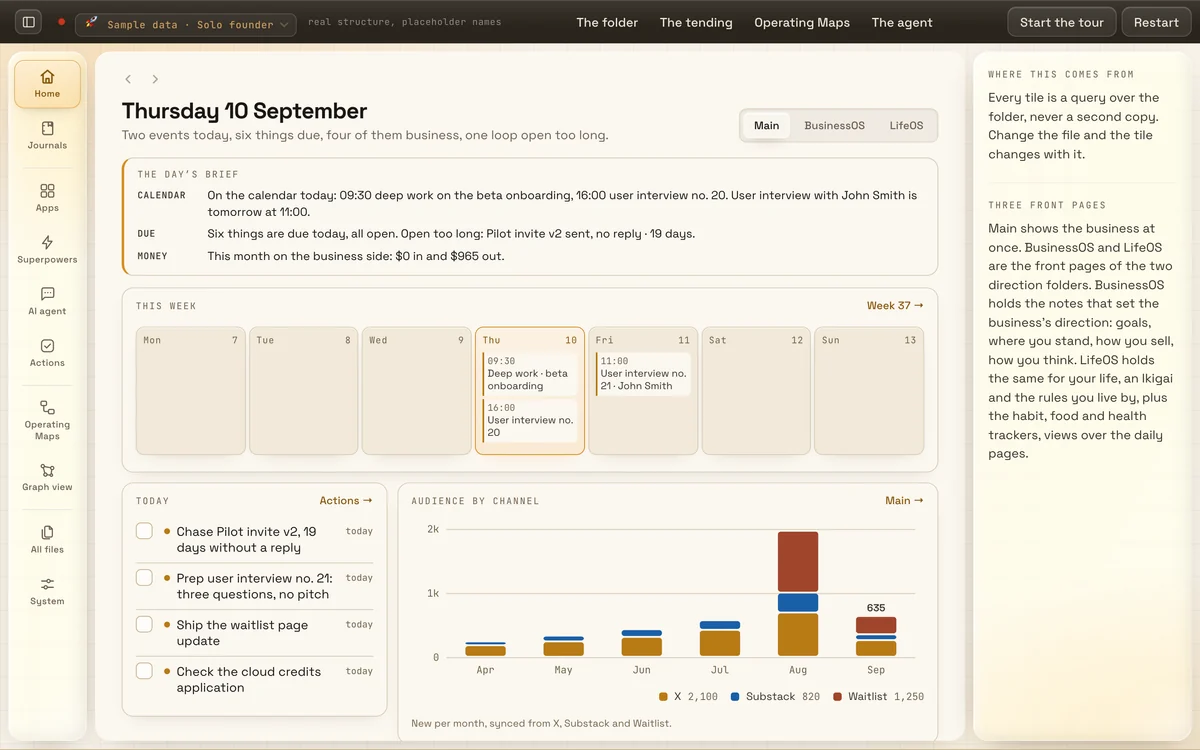Screen dimensions: 1200x750
Task: Click the August X orange bar segment
Action: [798, 635]
